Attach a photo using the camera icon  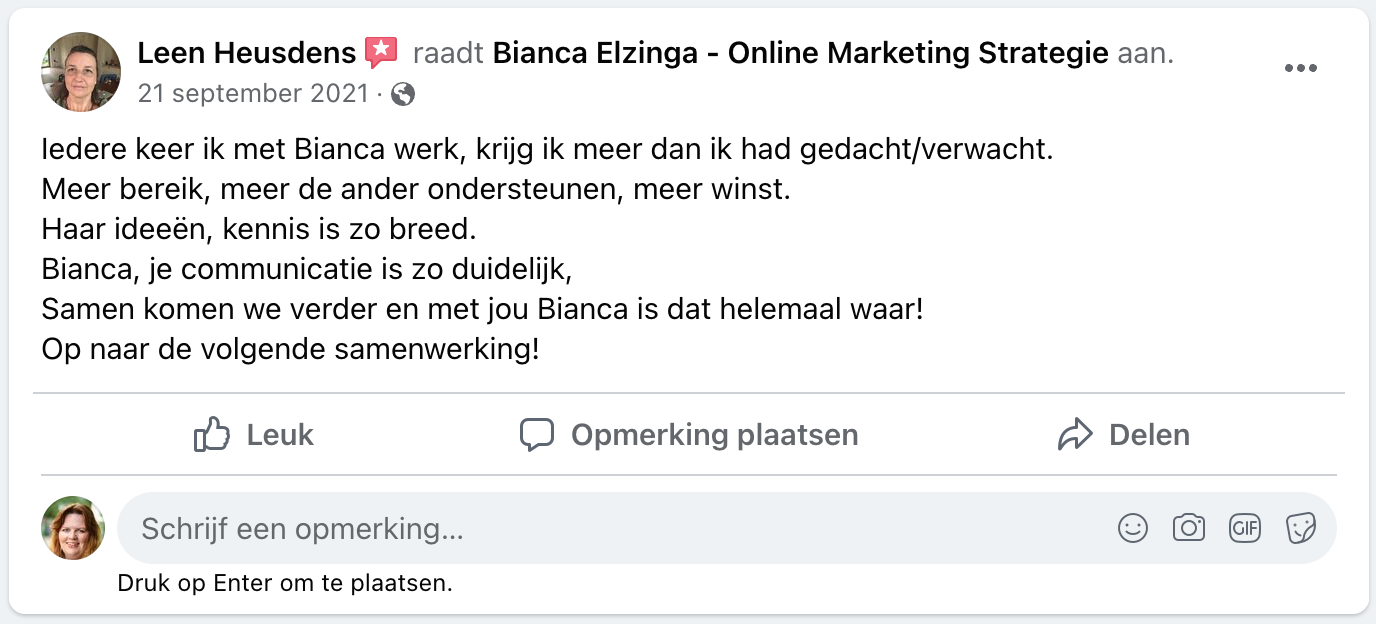pos(1189,528)
